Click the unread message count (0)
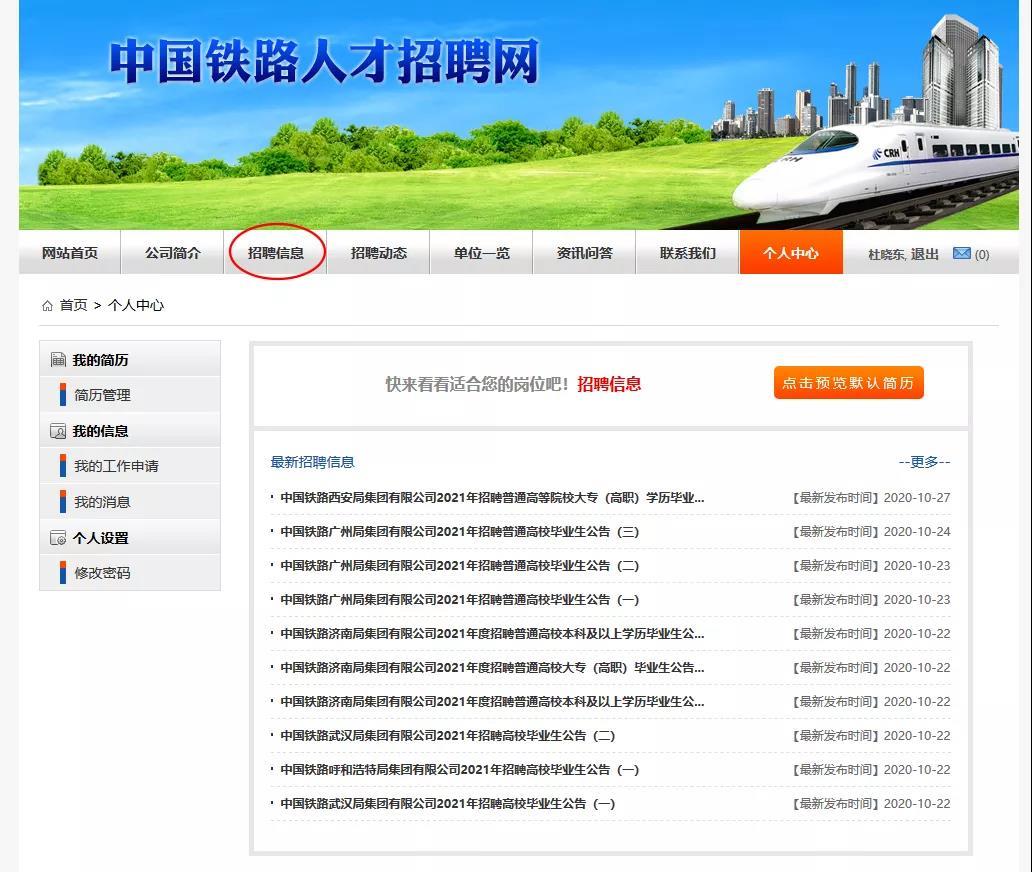The width and height of the screenshot is (1032, 872). (981, 254)
